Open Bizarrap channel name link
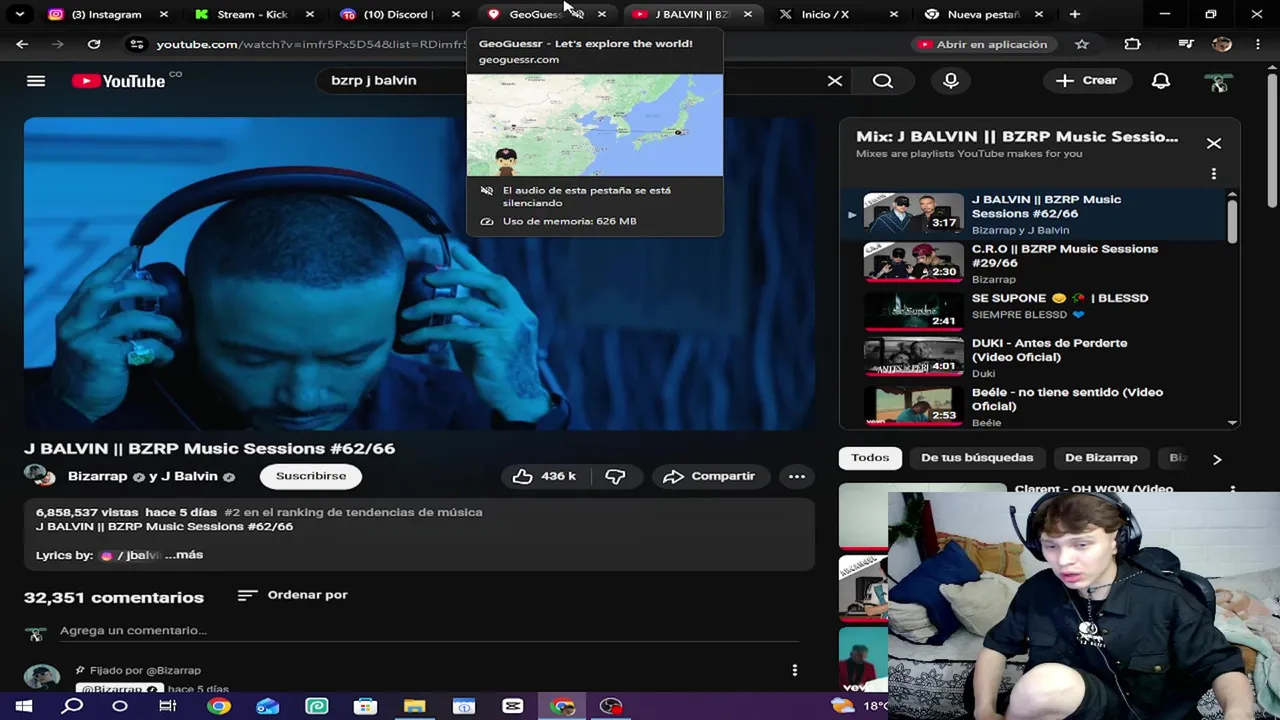 (x=98, y=476)
